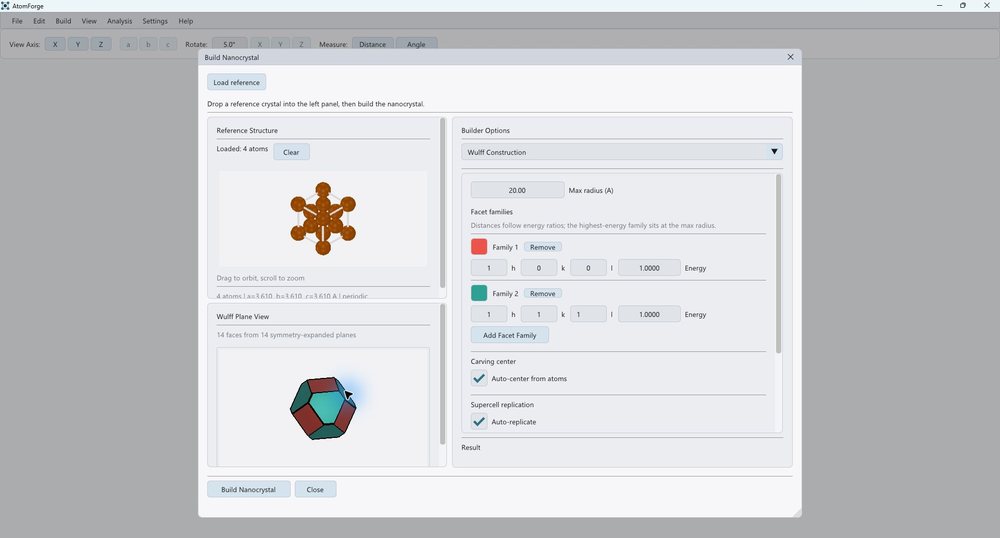Viewport: 1000px width, 538px height.
Task: Remove facet Family 1
Action: click(x=543, y=247)
